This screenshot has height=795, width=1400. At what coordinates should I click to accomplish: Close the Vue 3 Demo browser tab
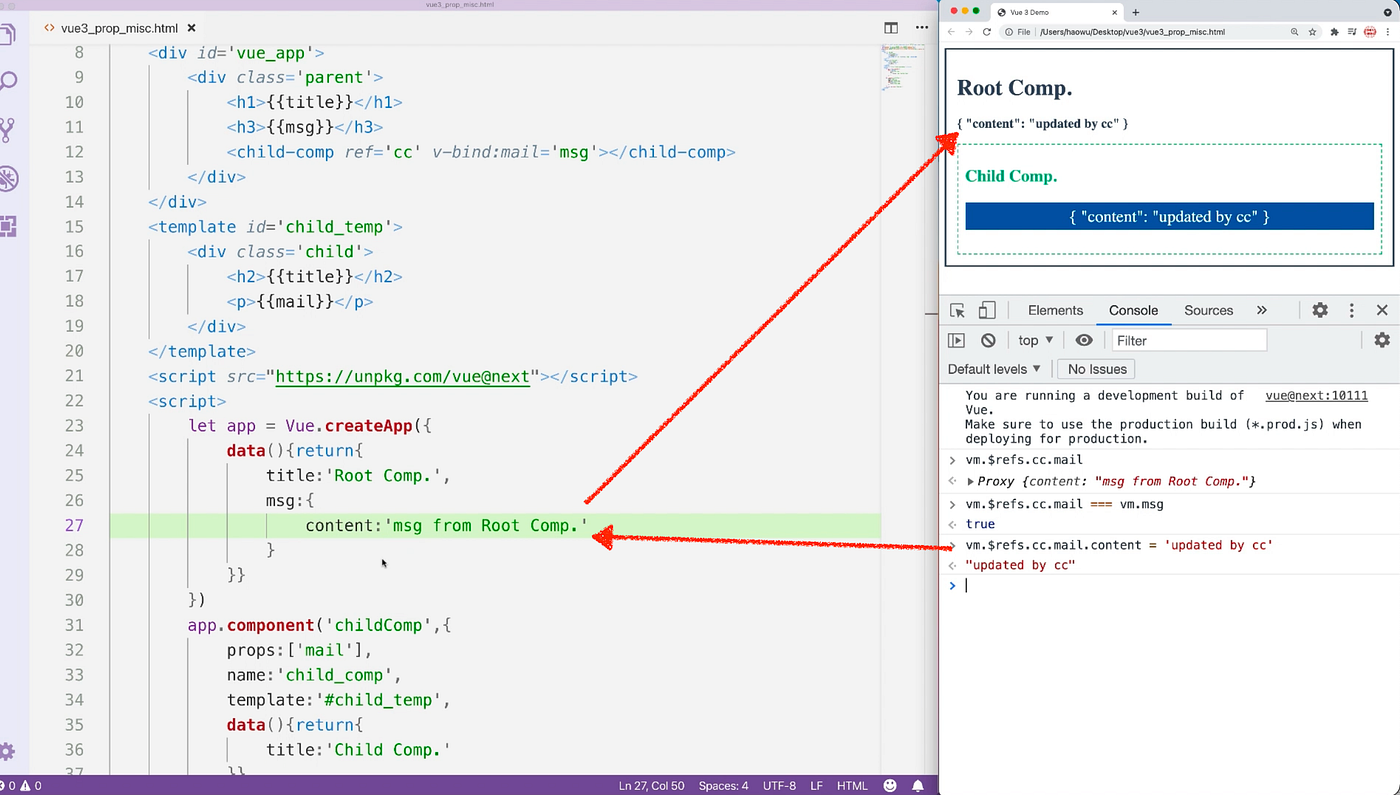point(1115,12)
